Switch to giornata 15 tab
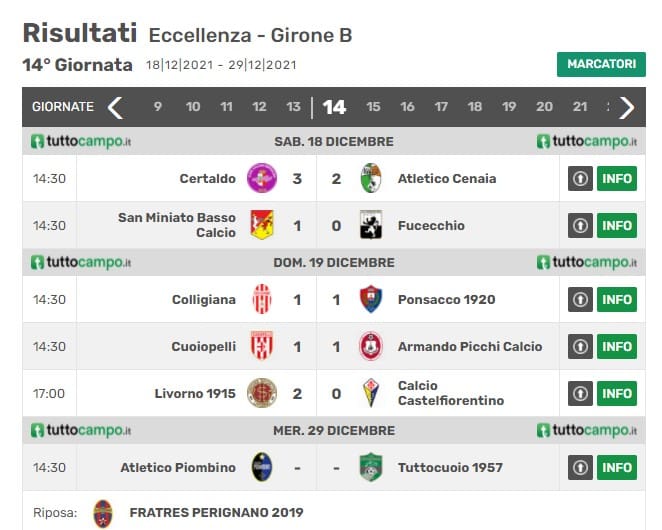662x530 pixels. tap(373, 107)
